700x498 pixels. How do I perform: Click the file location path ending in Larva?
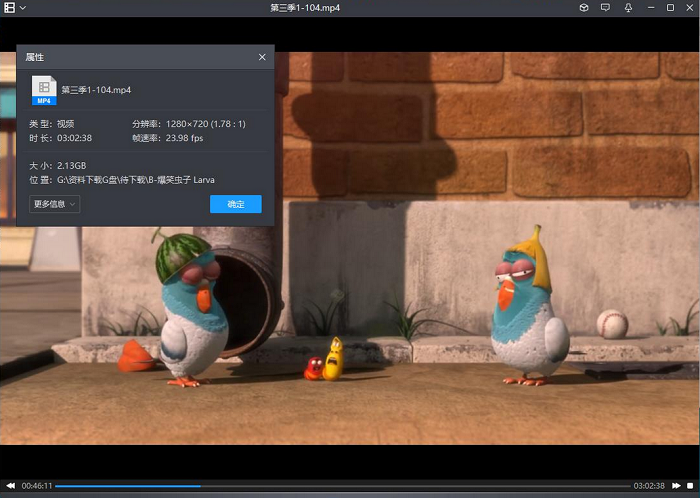pos(137,180)
